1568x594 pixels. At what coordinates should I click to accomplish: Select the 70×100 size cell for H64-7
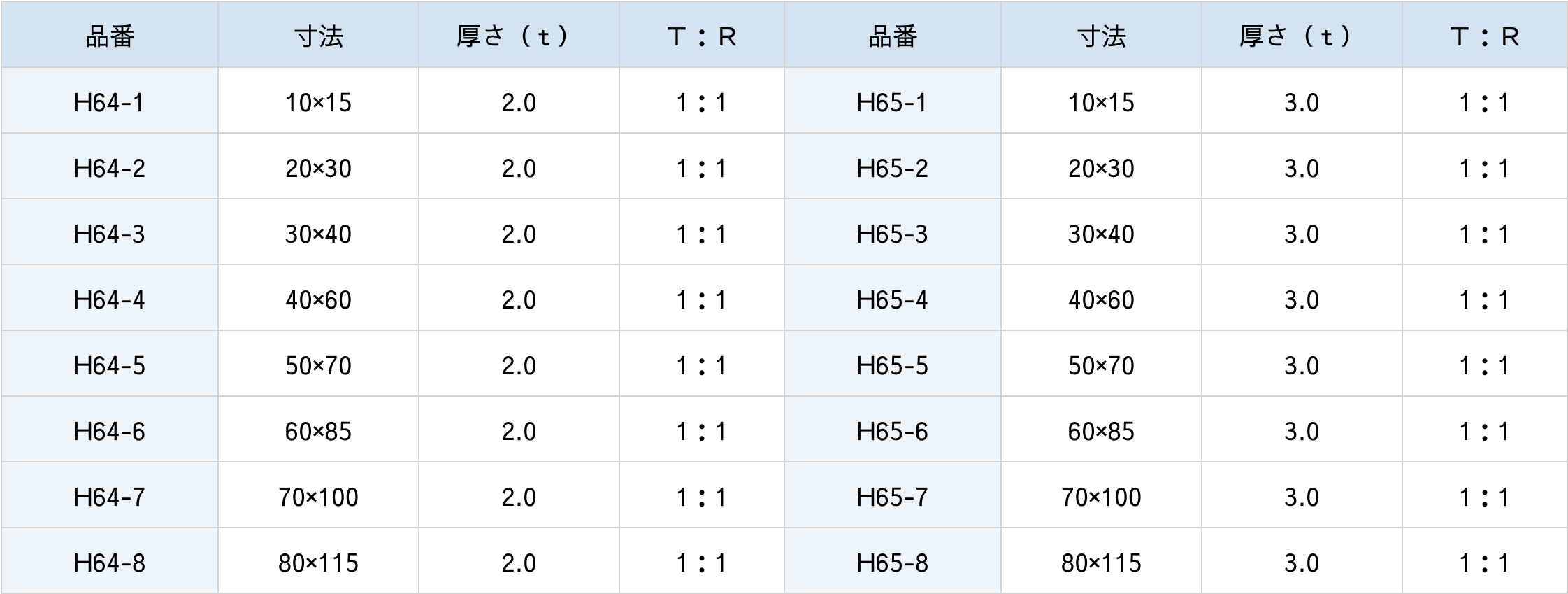pyautogui.click(x=318, y=497)
